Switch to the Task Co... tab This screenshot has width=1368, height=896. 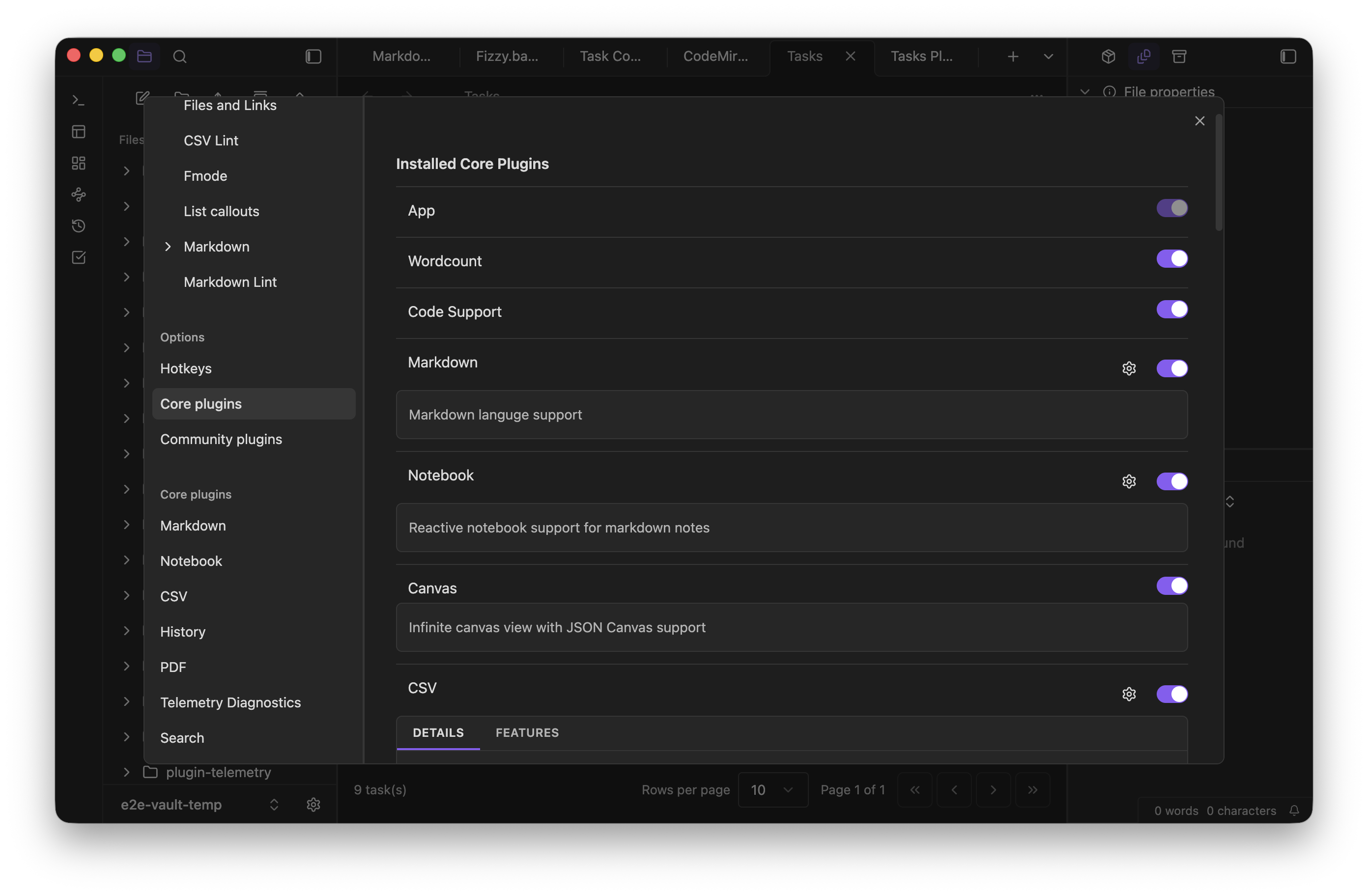tap(610, 56)
